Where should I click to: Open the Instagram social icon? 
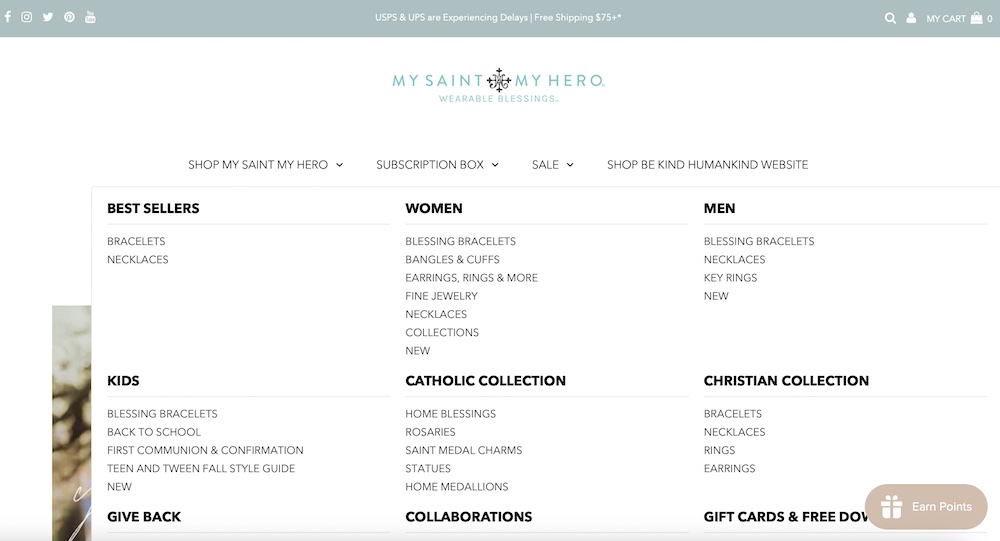pos(27,17)
